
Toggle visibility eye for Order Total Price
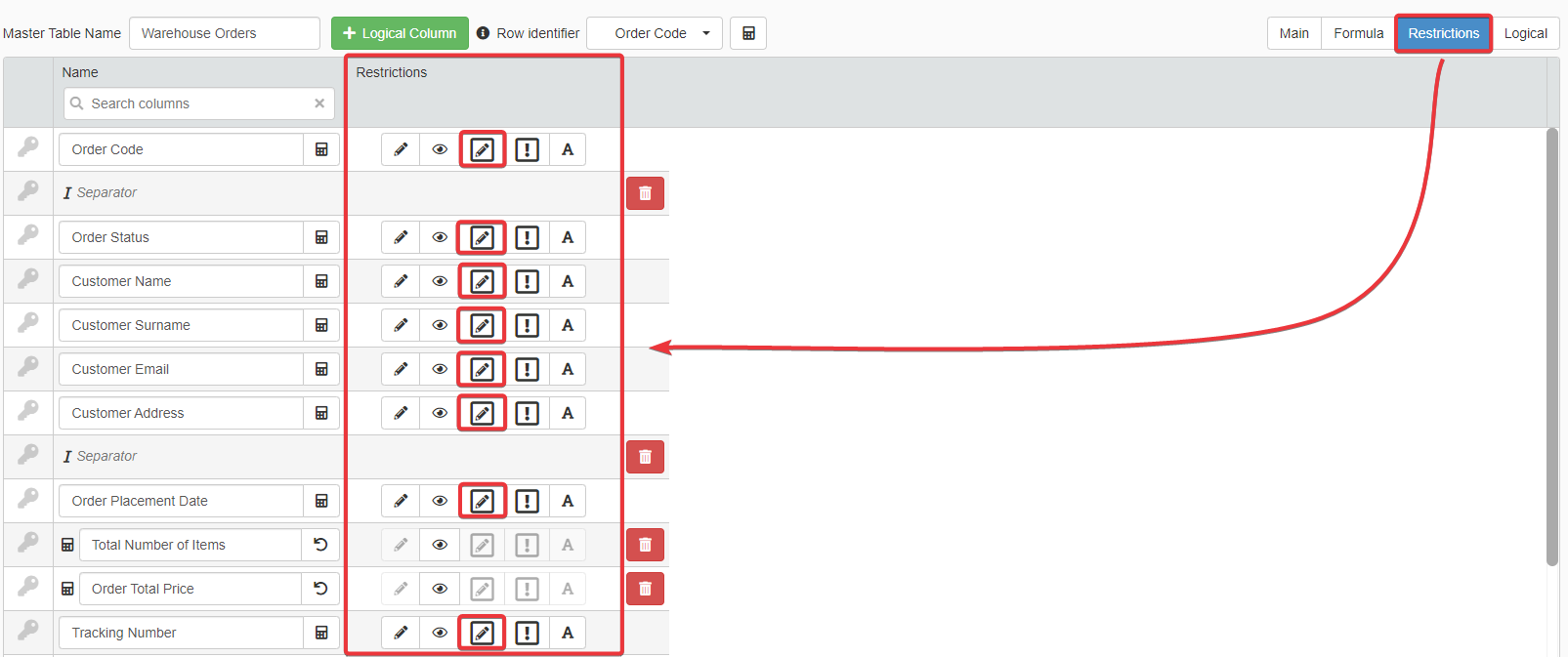click(440, 589)
